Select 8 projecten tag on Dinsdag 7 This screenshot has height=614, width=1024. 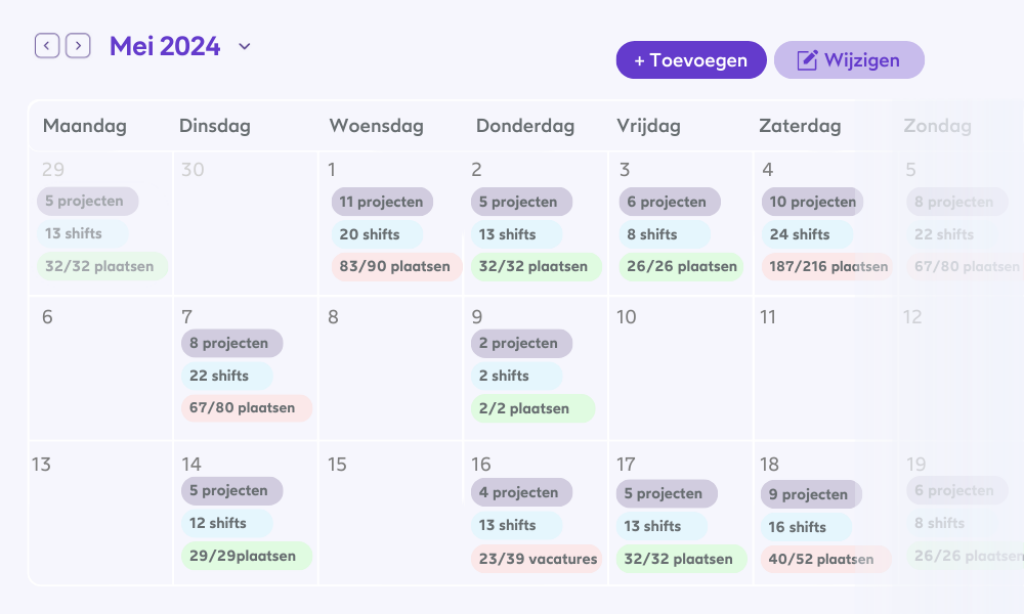231,343
